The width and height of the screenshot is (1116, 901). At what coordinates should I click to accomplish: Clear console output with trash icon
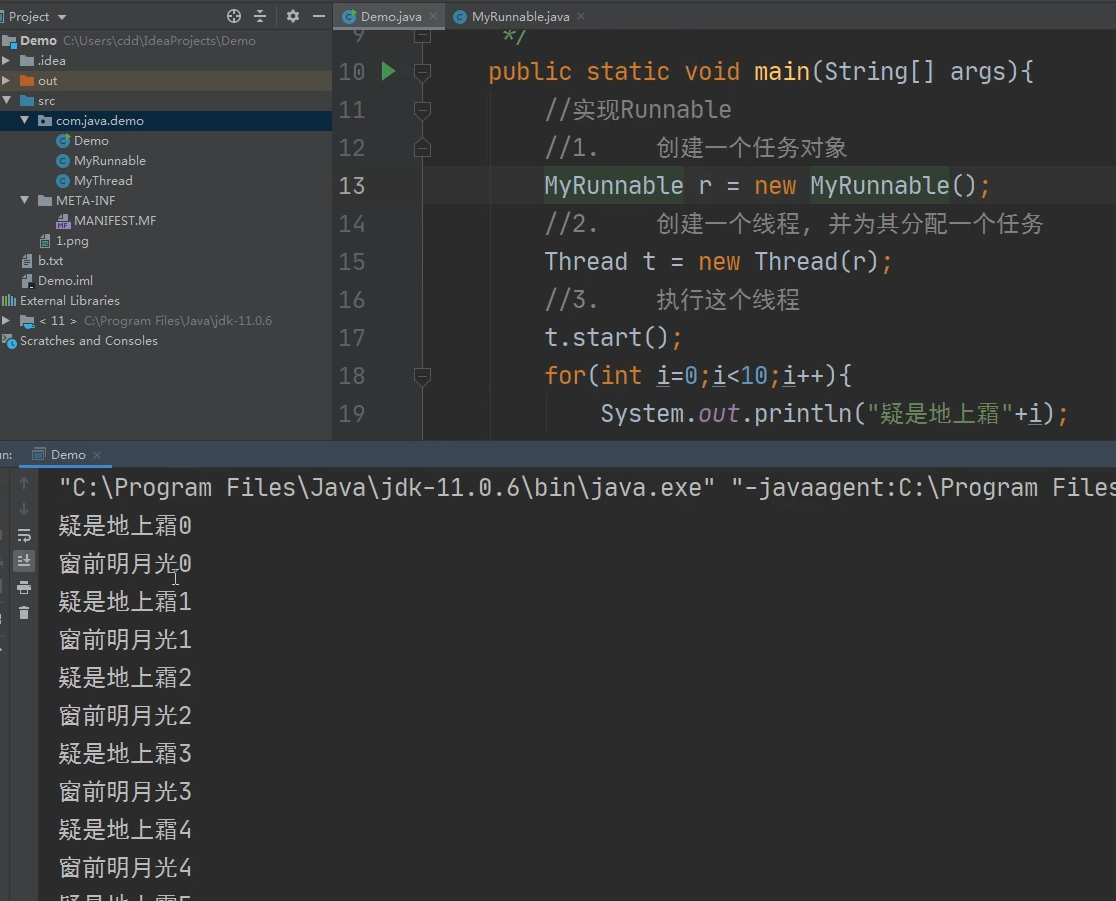point(23,613)
